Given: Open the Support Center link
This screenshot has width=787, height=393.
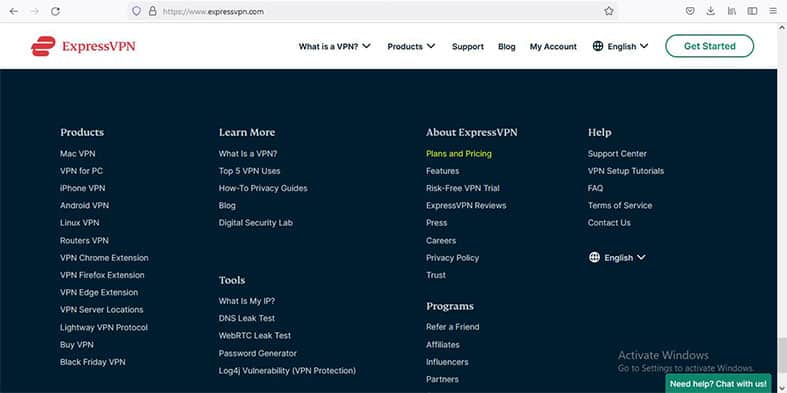Looking at the screenshot, I should point(617,154).
